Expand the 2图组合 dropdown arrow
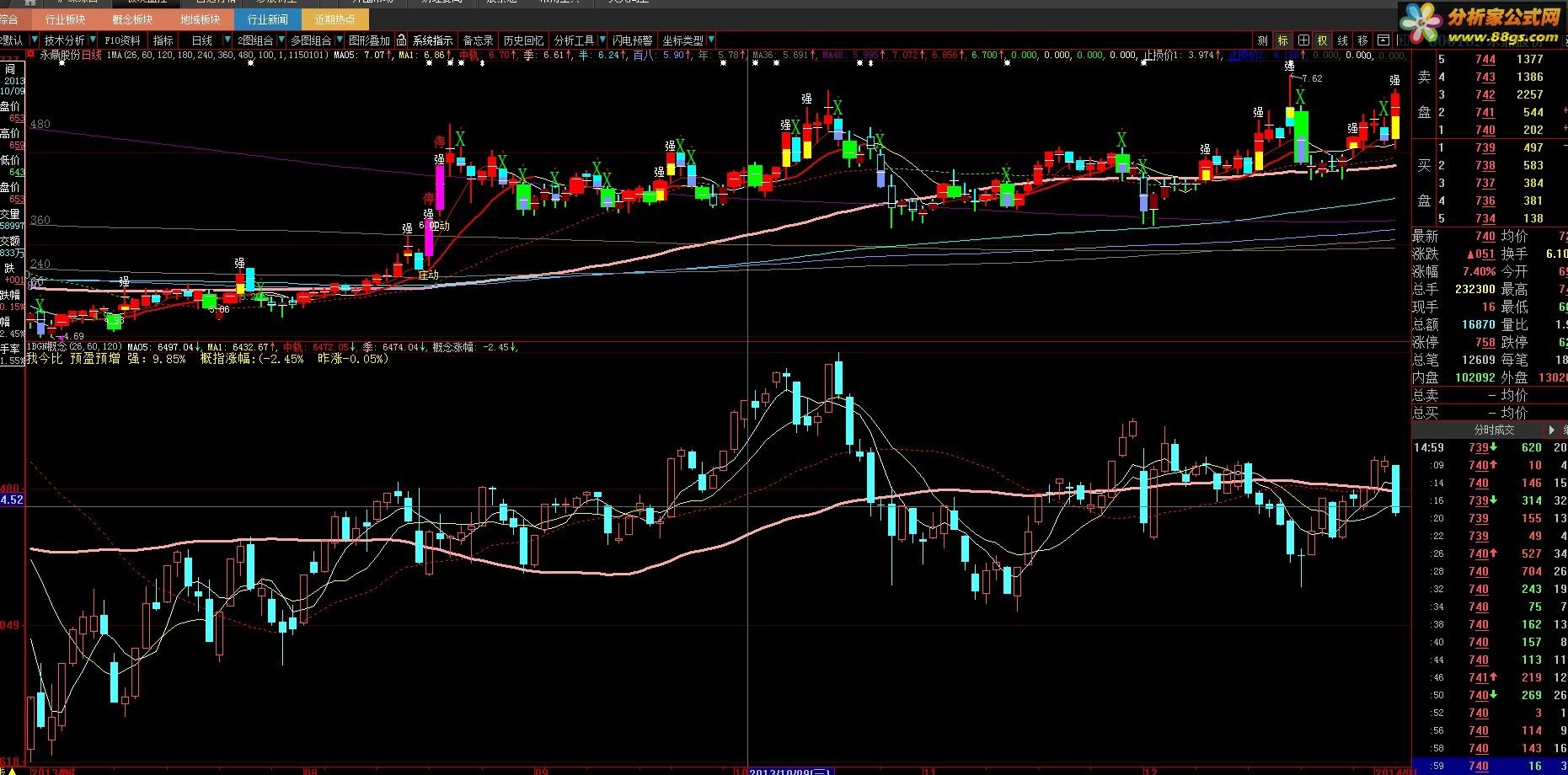 281,40
